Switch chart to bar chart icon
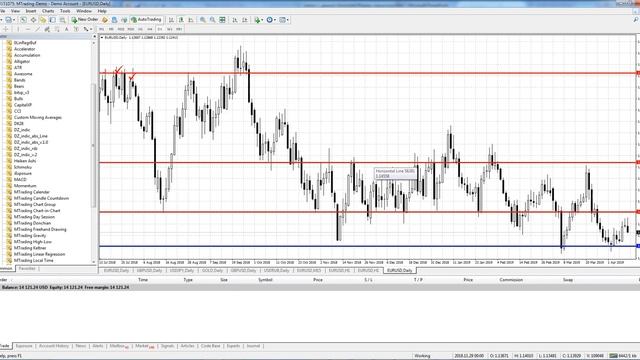 click(x=171, y=20)
